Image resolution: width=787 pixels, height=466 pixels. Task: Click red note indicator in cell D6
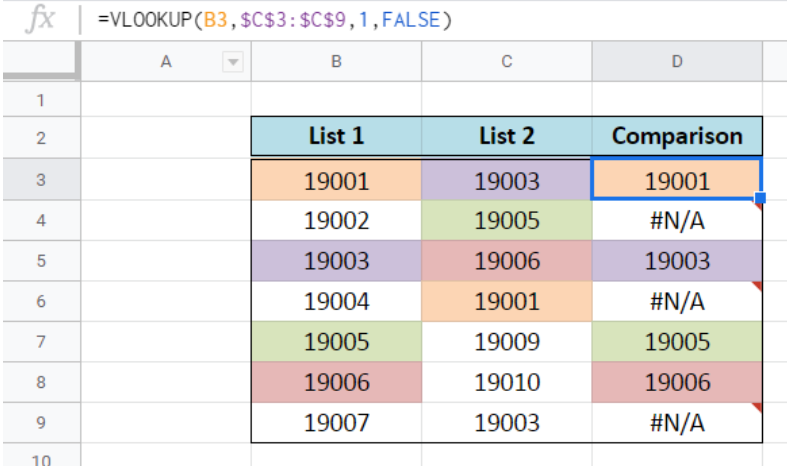pyautogui.click(x=757, y=285)
